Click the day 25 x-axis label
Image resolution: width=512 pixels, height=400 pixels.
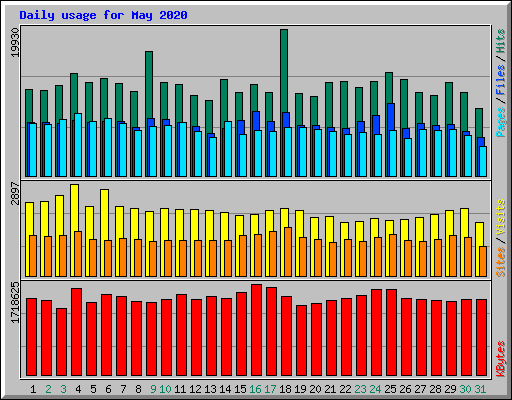[x=390, y=389]
